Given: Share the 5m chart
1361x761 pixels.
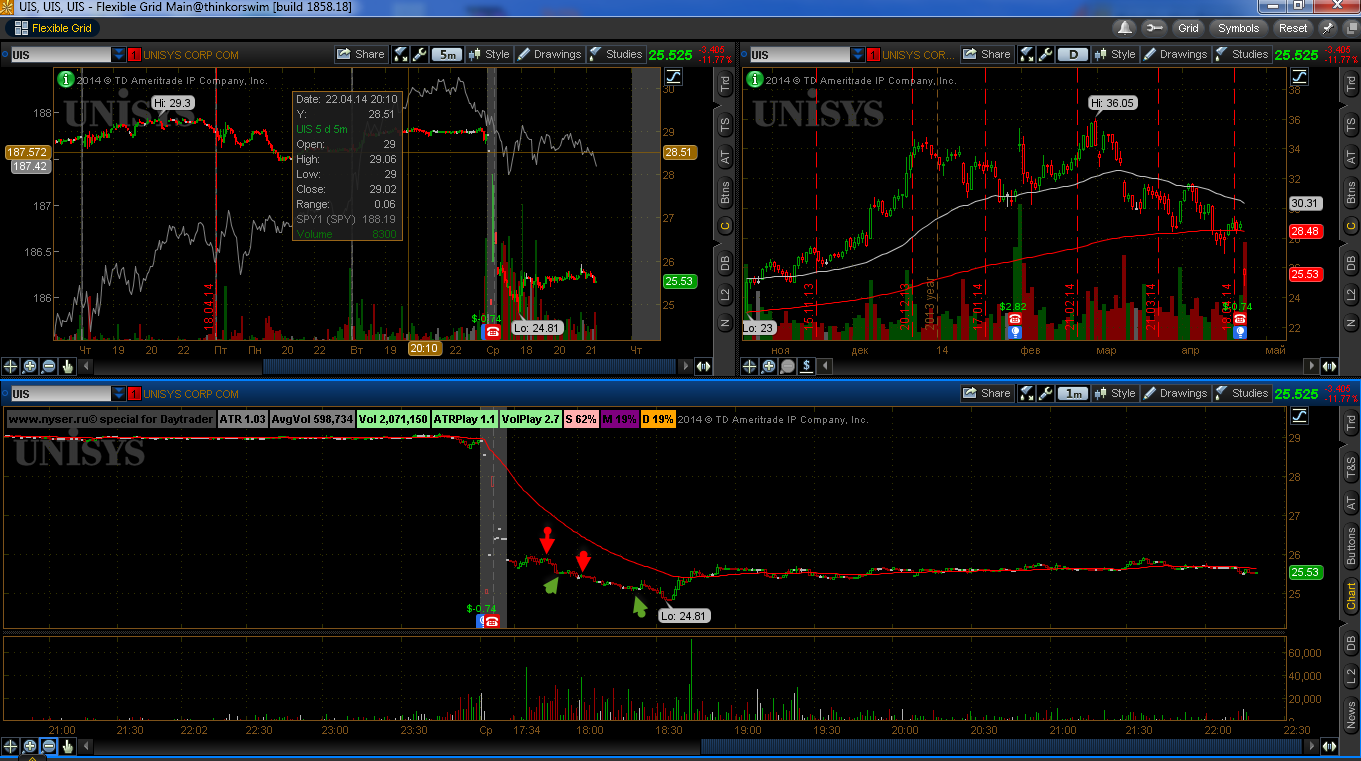Looking at the screenshot, I should 361,54.
